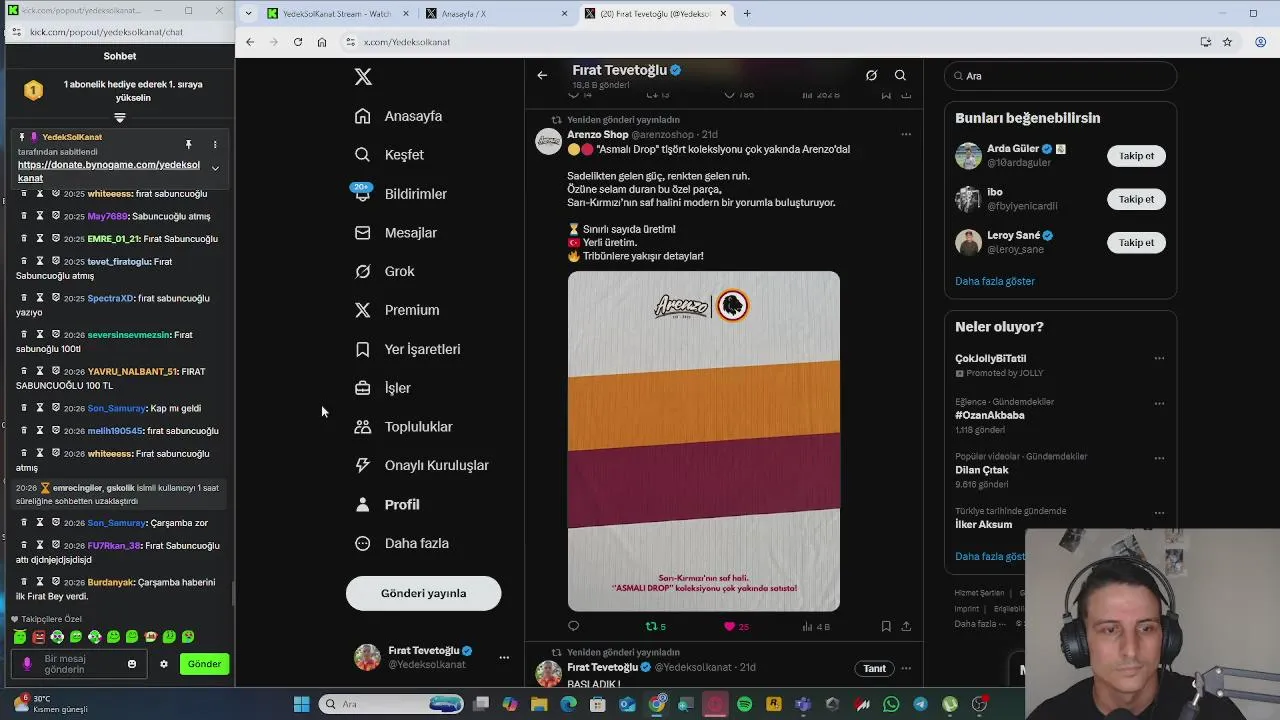The height and width of the screenshot is (720, 1280).
Task: Click browser back arrow
Action: tap(250, 42)
